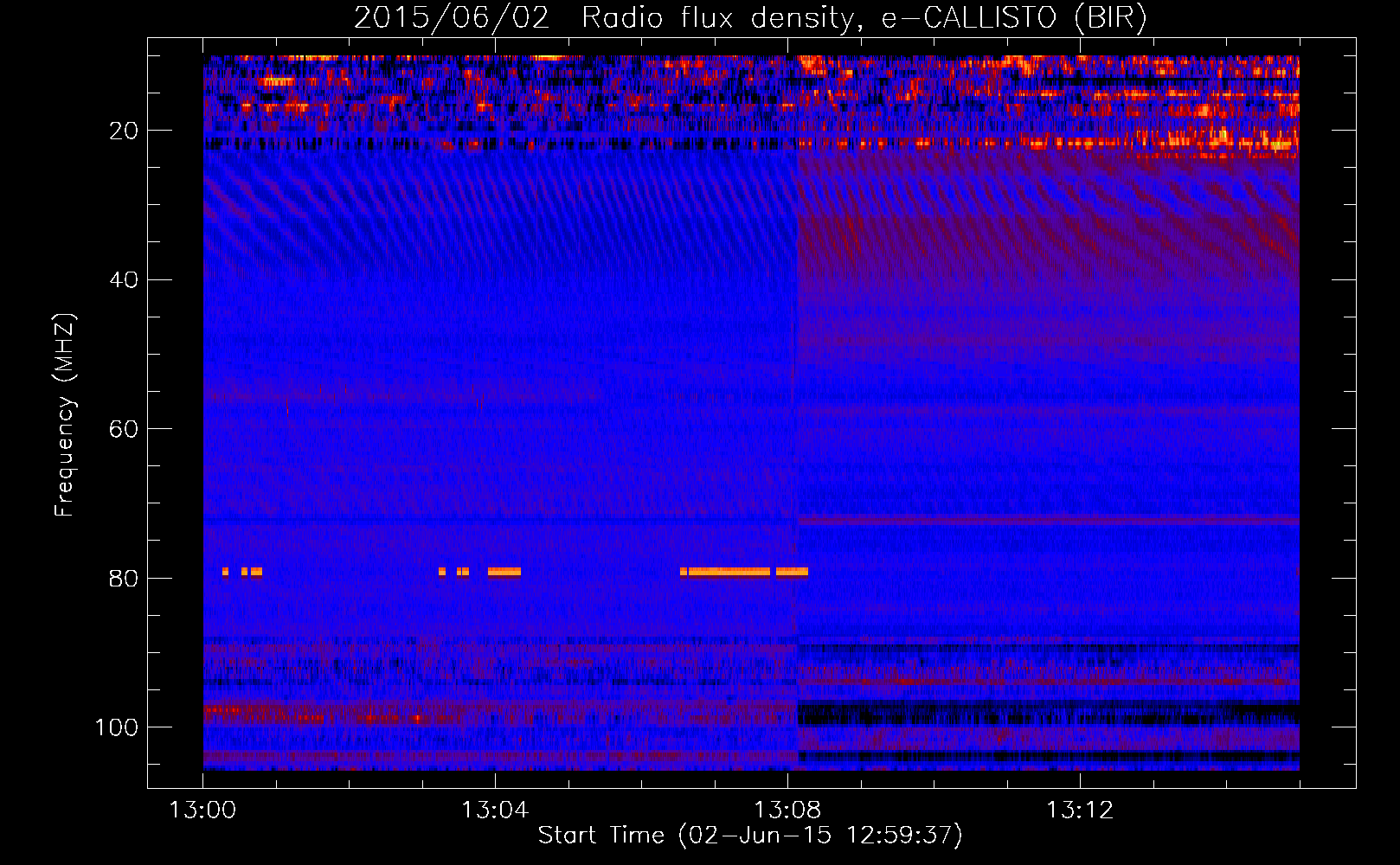Select the 40 frequency tick label
The width and height of the screenshot is (1400, 865).
[x=125, y=280]
